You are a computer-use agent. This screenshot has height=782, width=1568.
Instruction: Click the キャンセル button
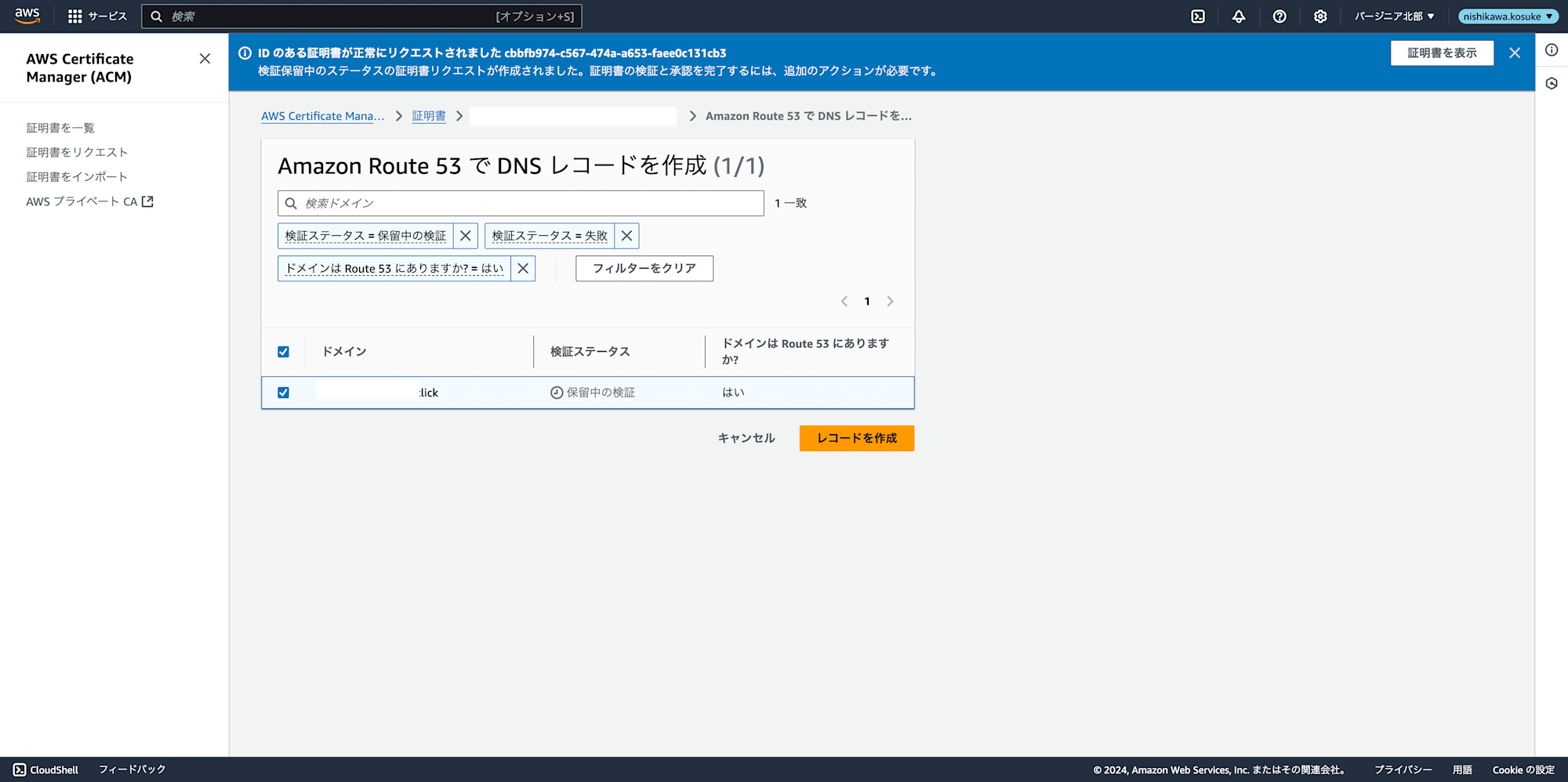click(746, 438)
